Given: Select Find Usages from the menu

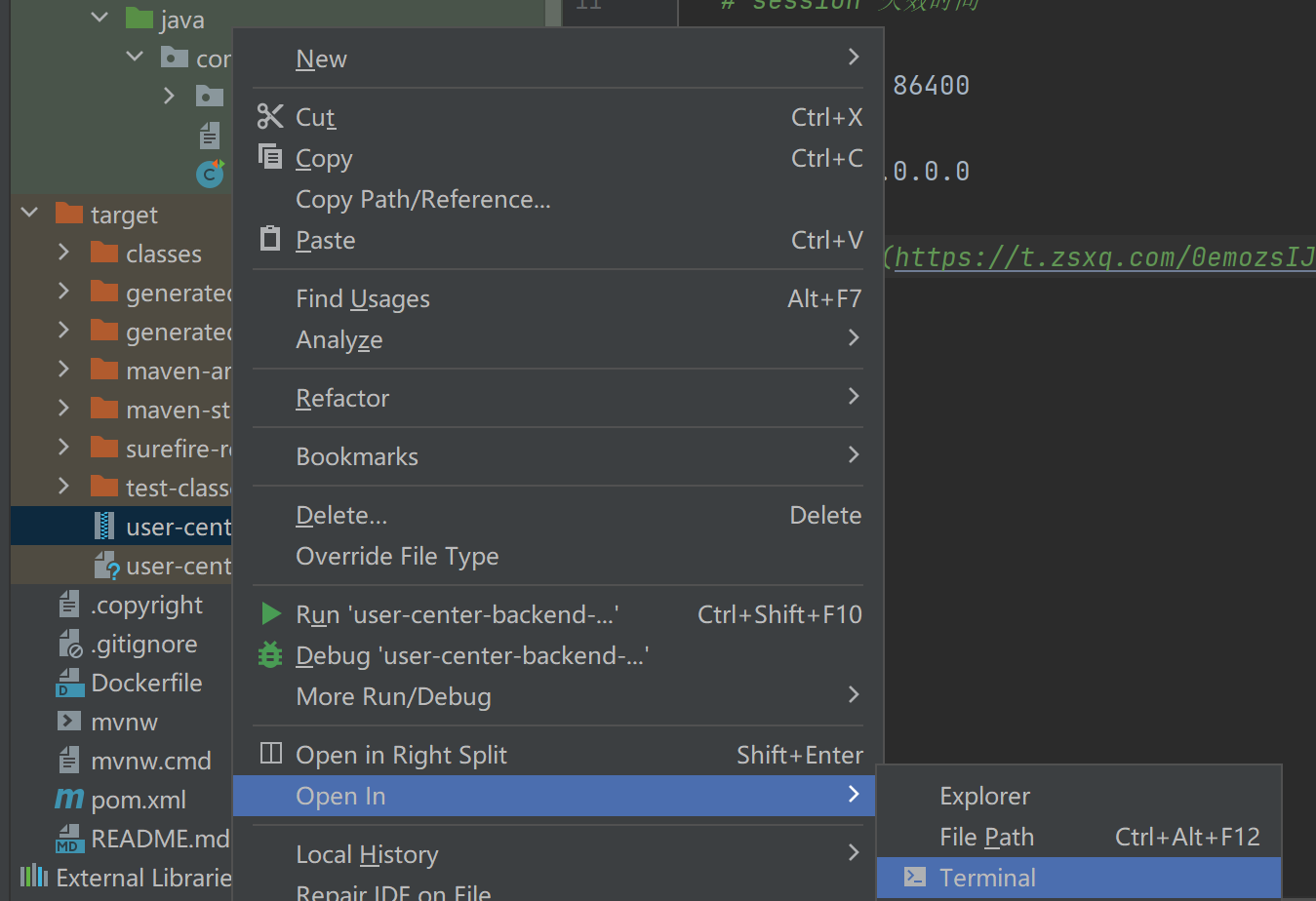Looking at the screenshot, I should click(363, 299).
